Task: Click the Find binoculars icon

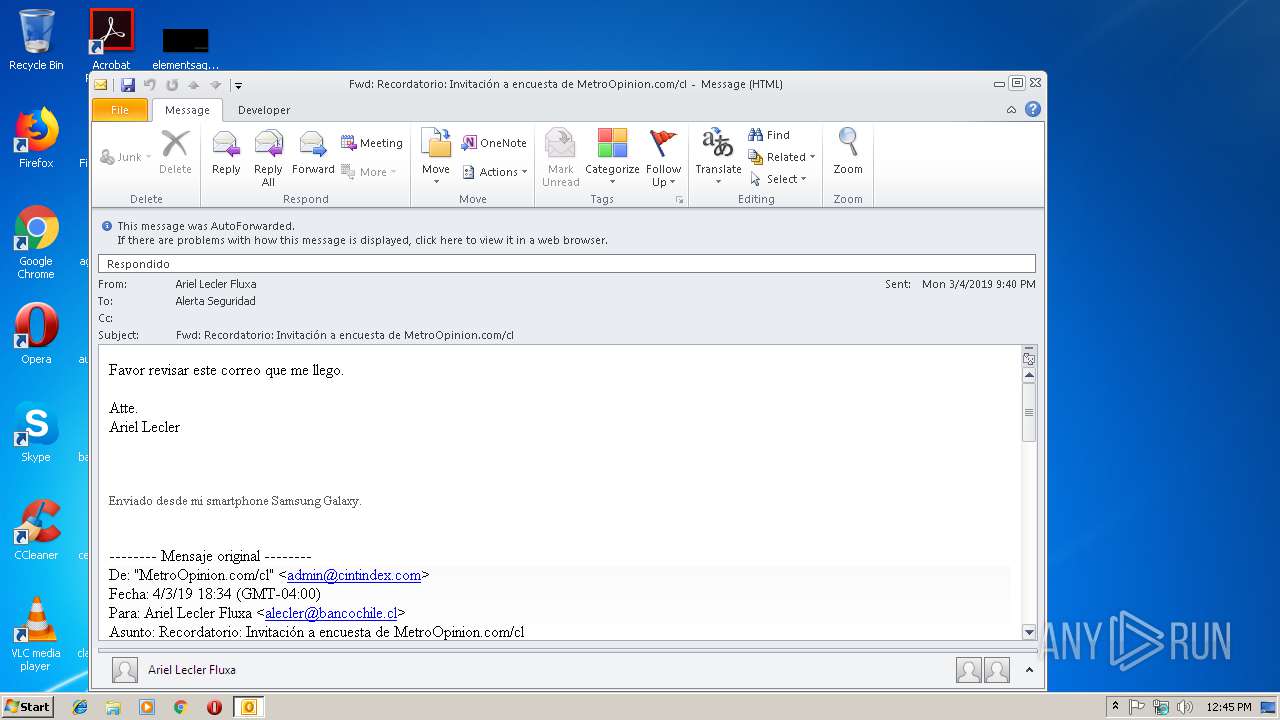Action: 756,135
